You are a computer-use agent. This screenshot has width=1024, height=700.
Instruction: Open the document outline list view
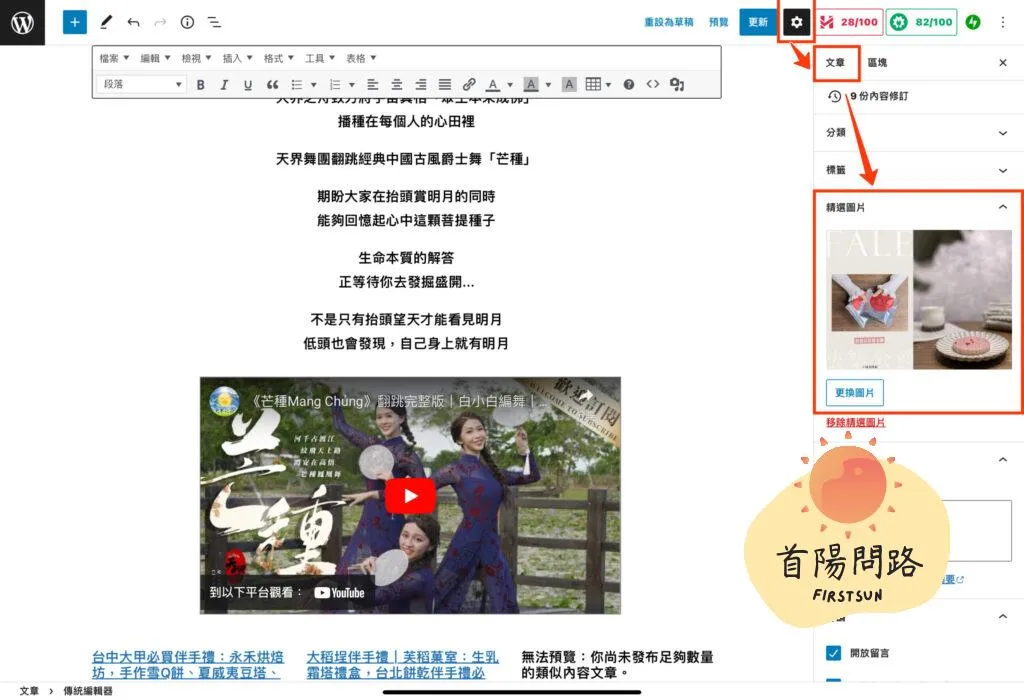[x=214, y=21]
